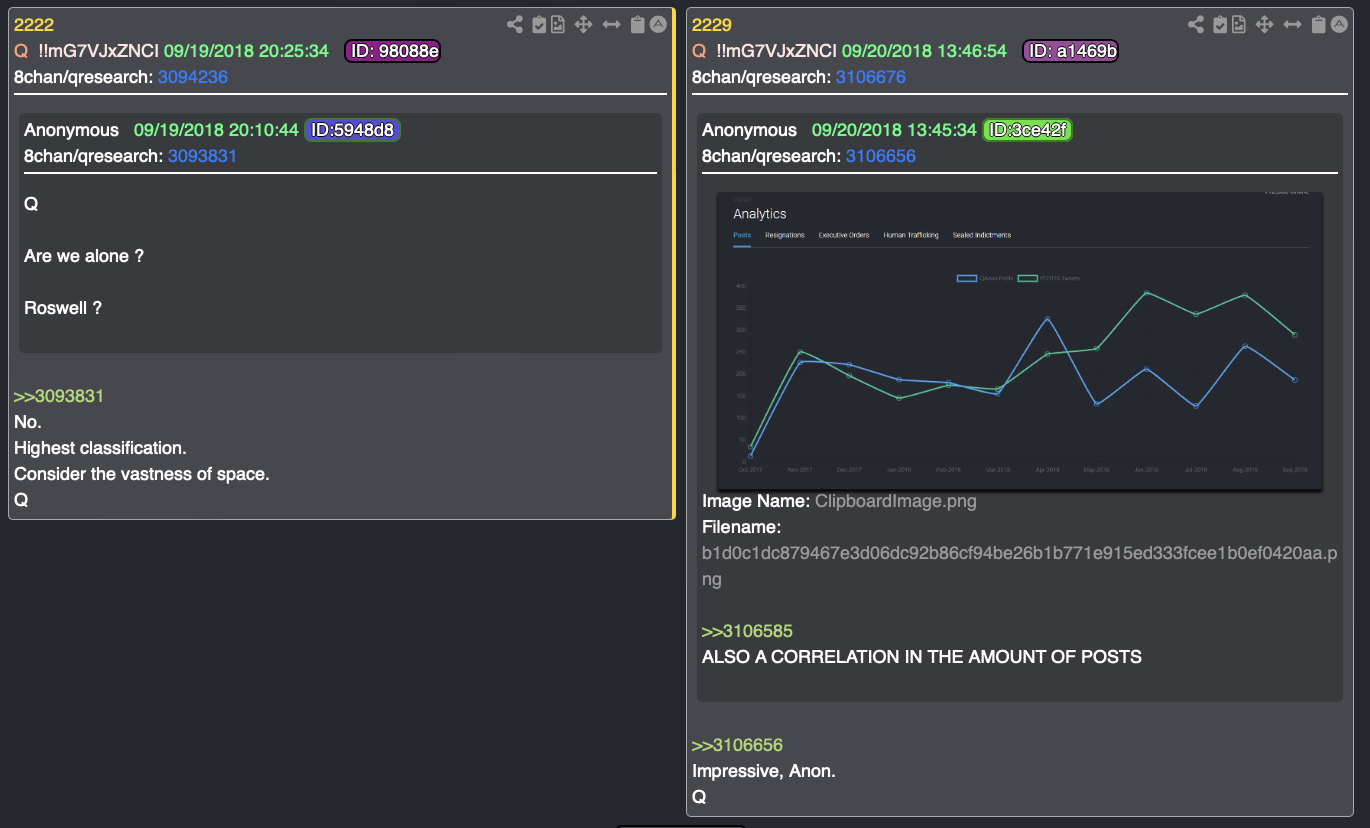Click the text 'Are we alone ?'

point(84,256)
